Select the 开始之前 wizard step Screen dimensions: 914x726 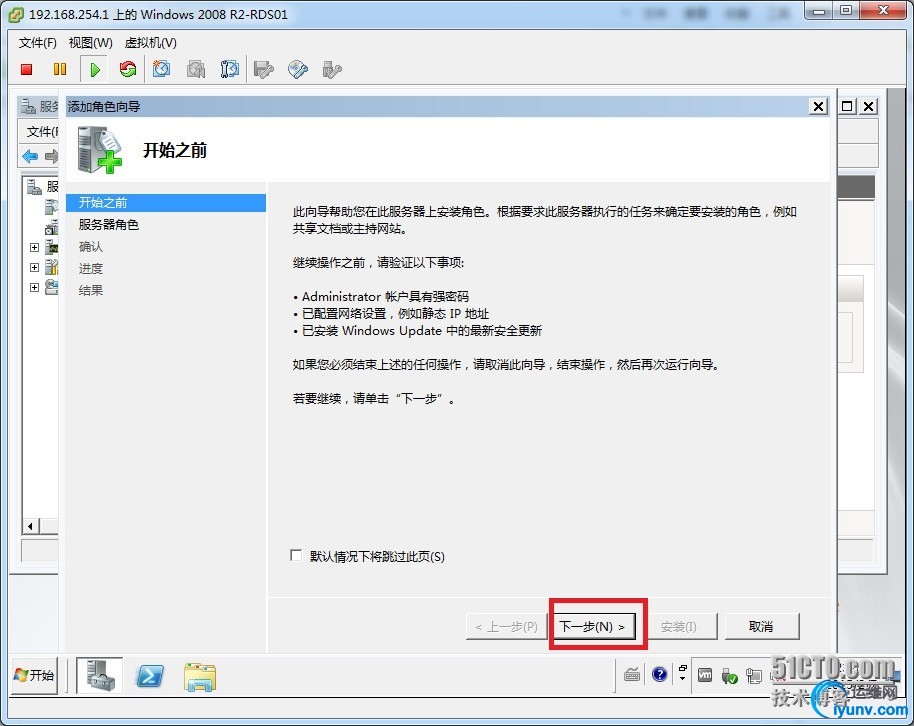pos(166,202)
